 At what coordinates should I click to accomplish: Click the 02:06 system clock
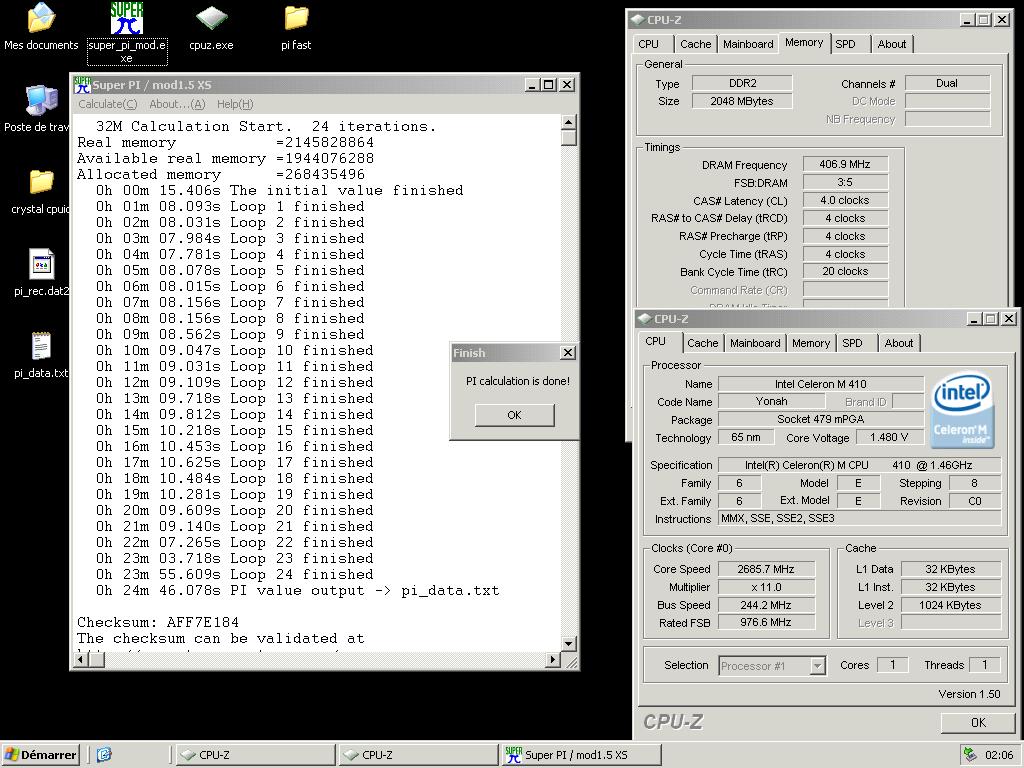click(999, 755)
